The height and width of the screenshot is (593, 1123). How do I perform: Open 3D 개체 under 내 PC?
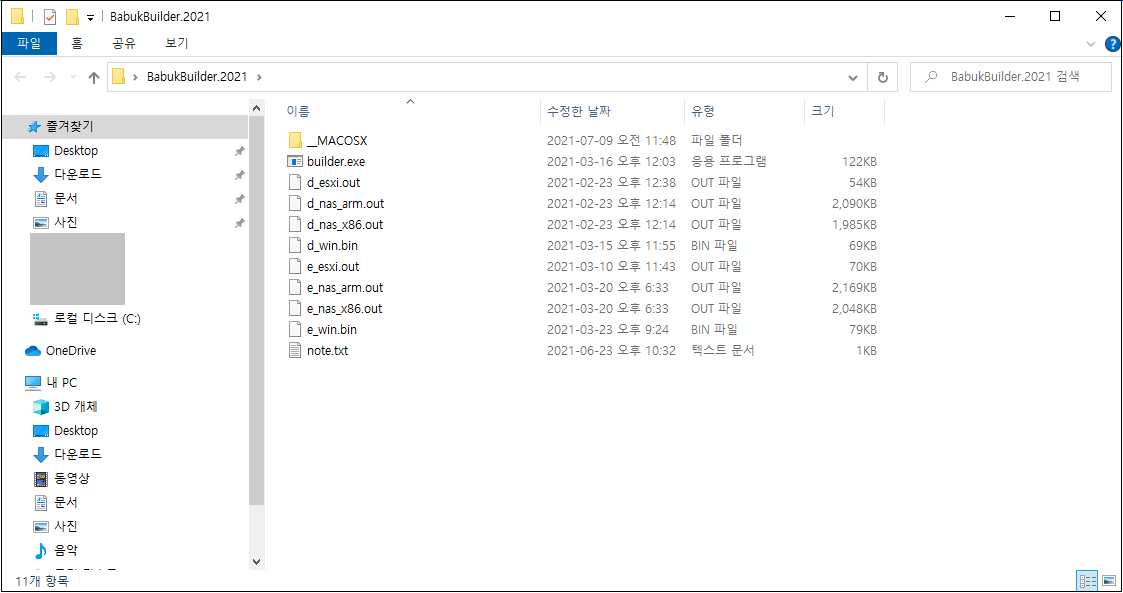[x=75, y=407]
